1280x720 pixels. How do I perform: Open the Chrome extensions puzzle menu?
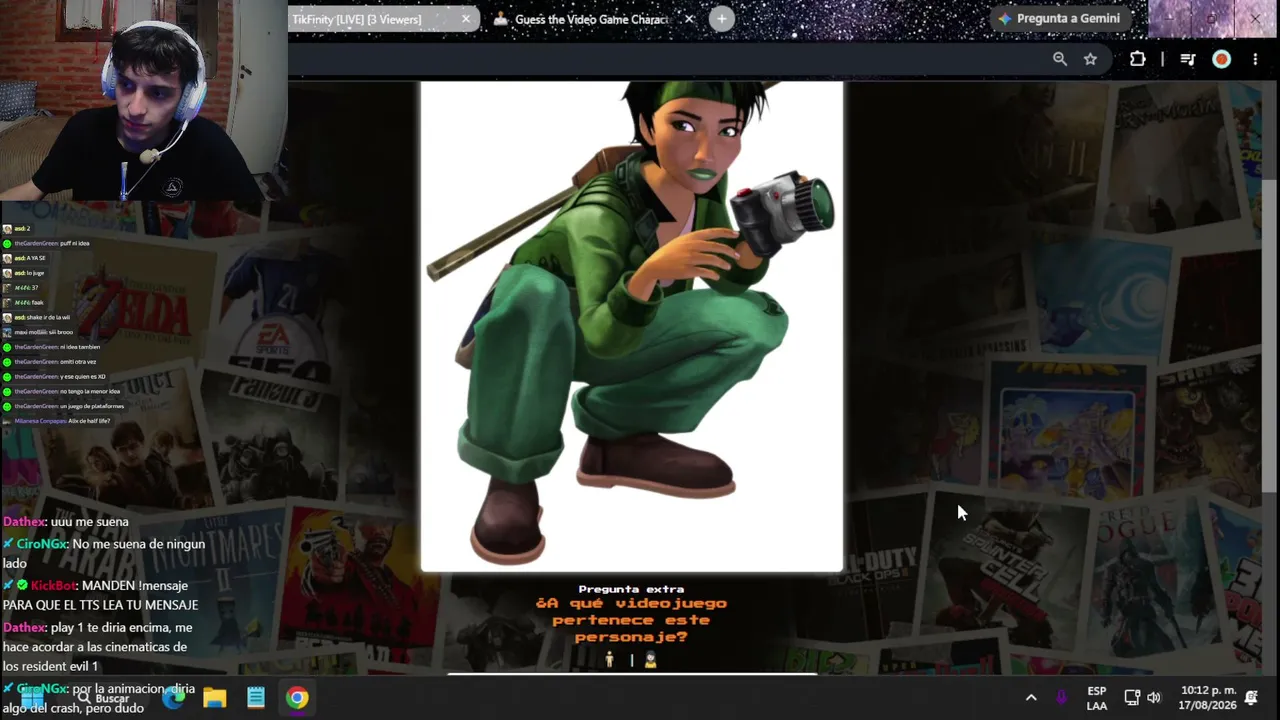pyautogui.click(x=1137, y=59)
